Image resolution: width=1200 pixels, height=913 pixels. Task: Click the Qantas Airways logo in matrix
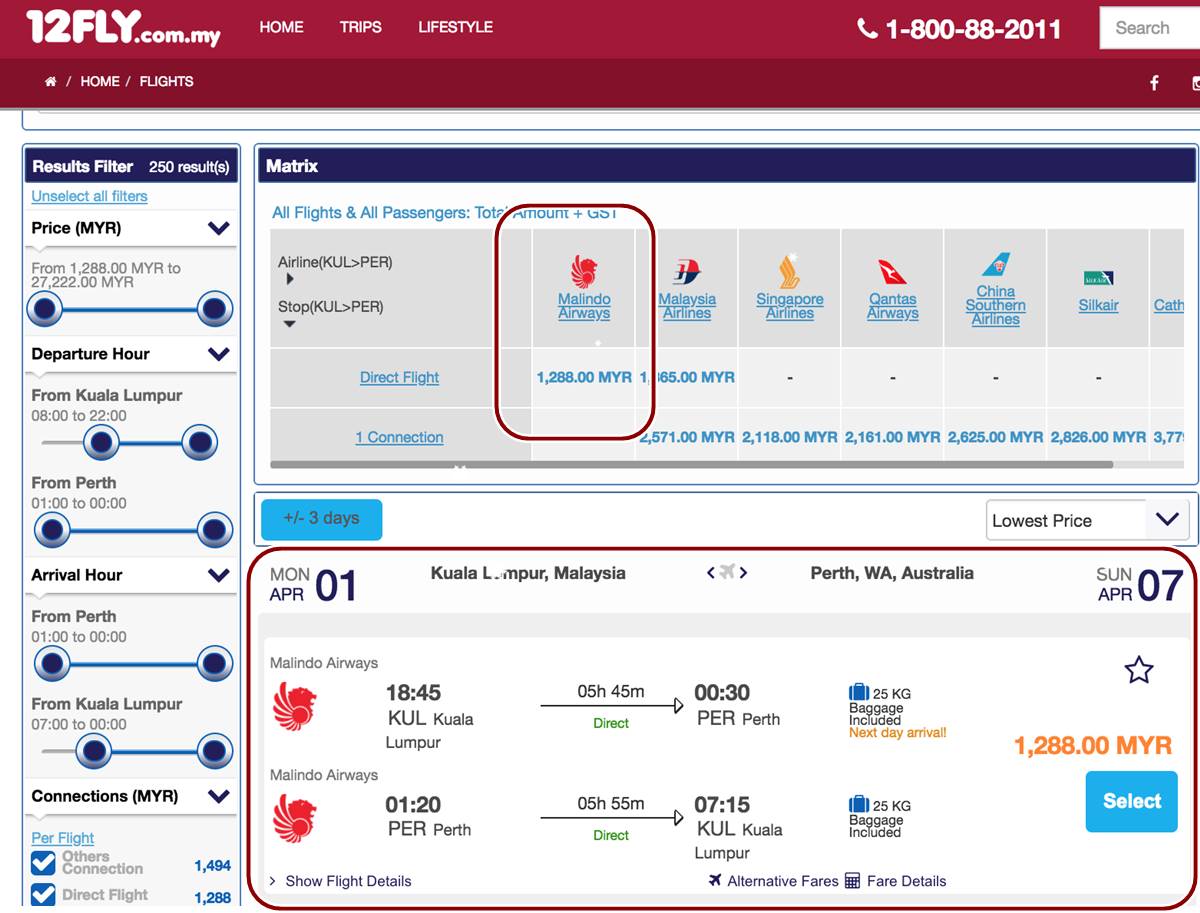coord(892,271)
